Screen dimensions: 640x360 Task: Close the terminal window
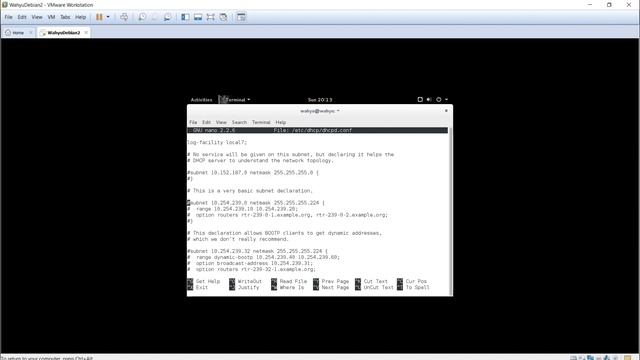[x=446, y=111]
